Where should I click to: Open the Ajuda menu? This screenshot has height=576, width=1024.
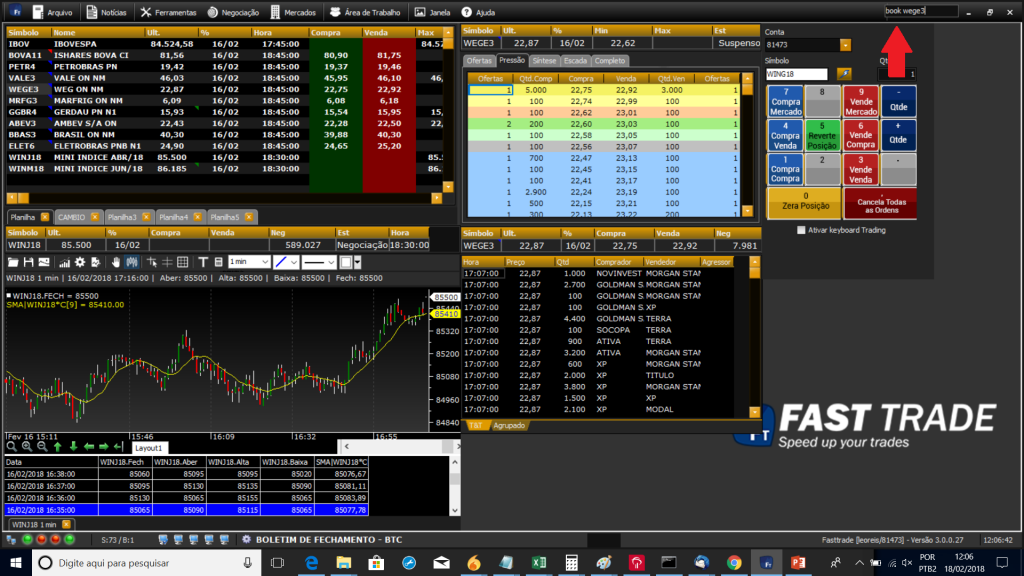pyautogui.click(x=479, y=12)
